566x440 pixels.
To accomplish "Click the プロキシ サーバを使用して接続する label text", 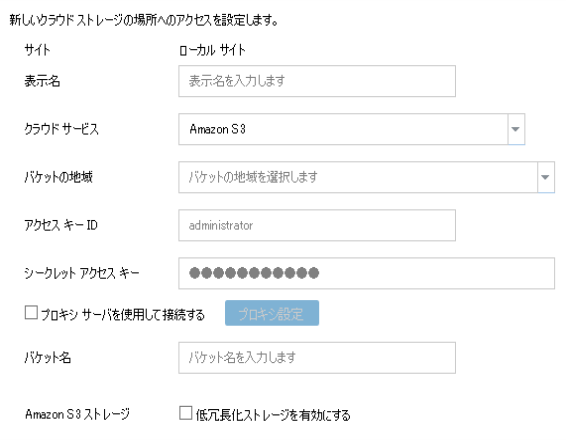I will [122, 315].
